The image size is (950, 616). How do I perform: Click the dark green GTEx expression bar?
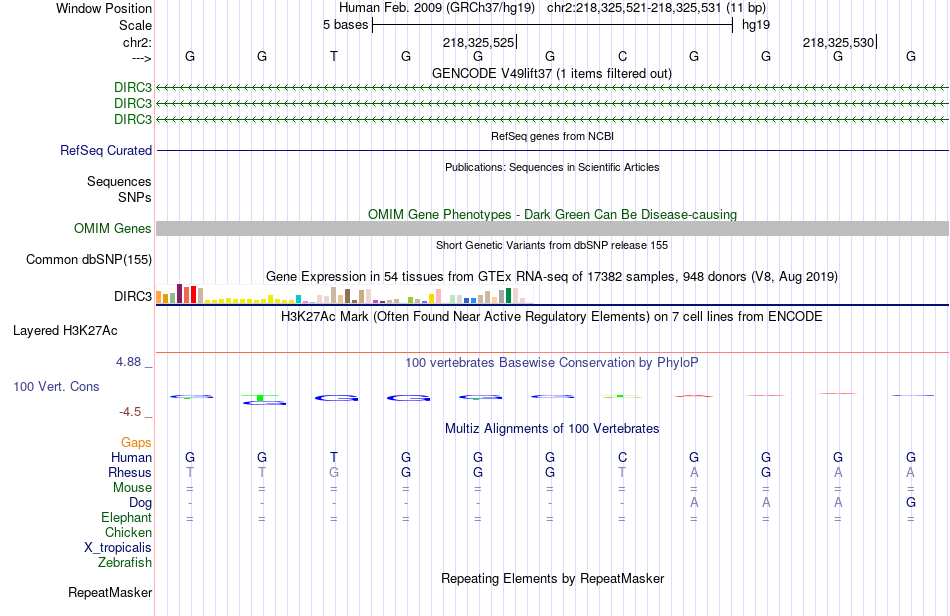pos(508,296)
